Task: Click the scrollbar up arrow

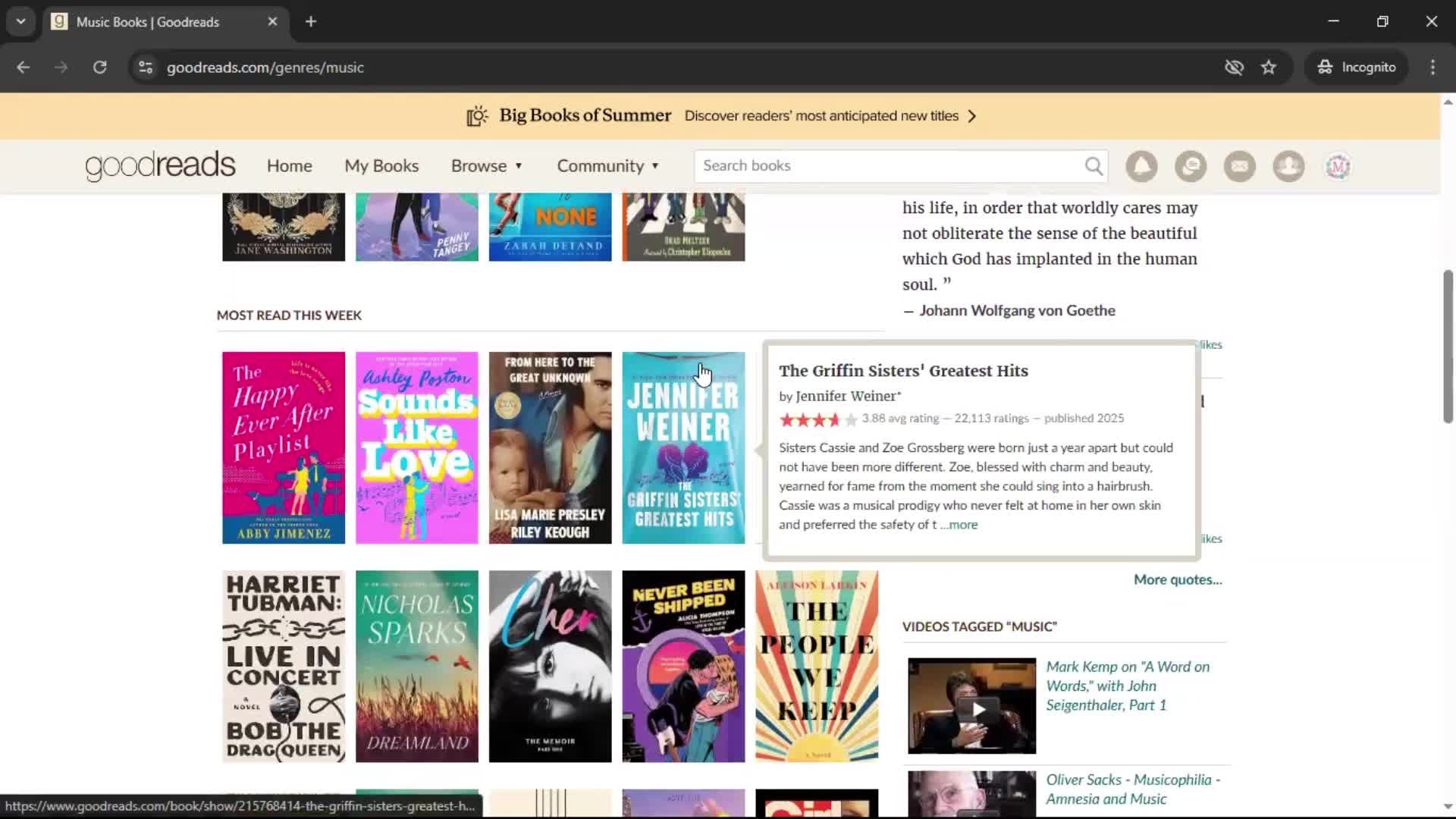Action: click(x=1448, y=102)
